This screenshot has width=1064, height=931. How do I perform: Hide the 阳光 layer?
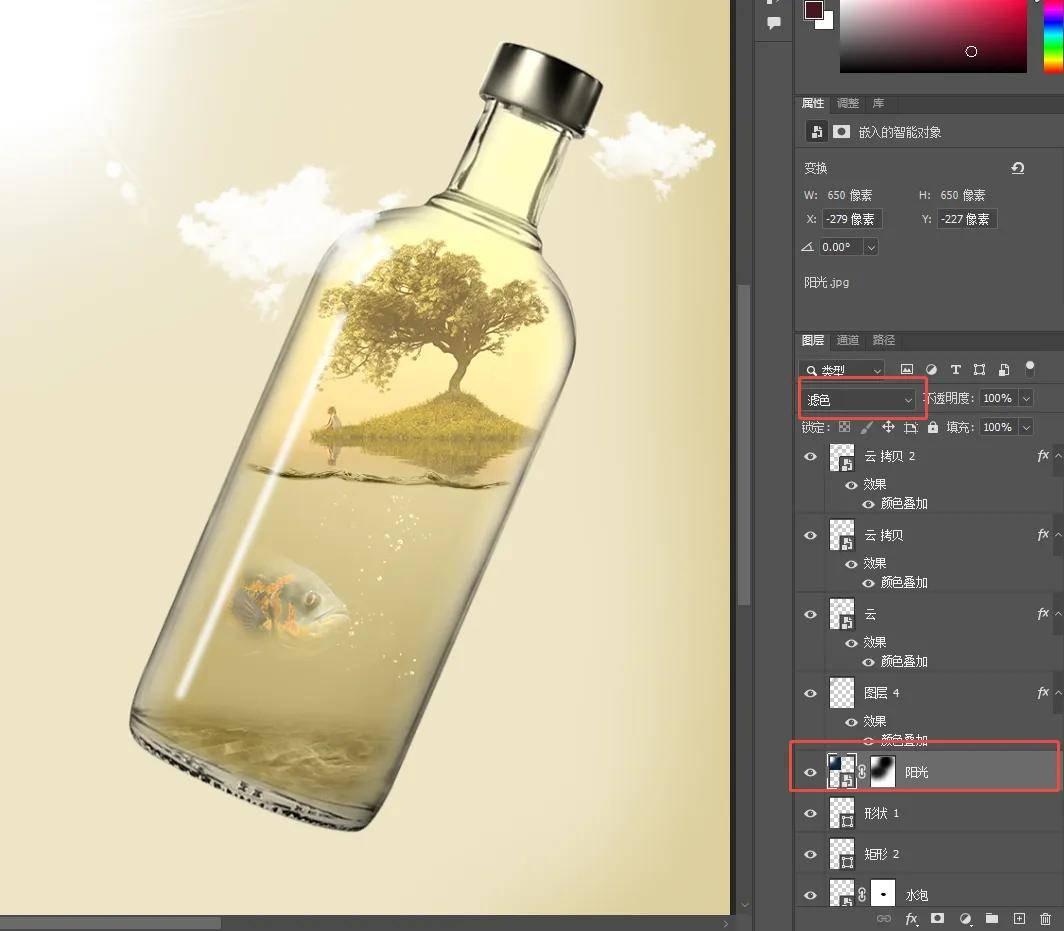pos(810,771)
